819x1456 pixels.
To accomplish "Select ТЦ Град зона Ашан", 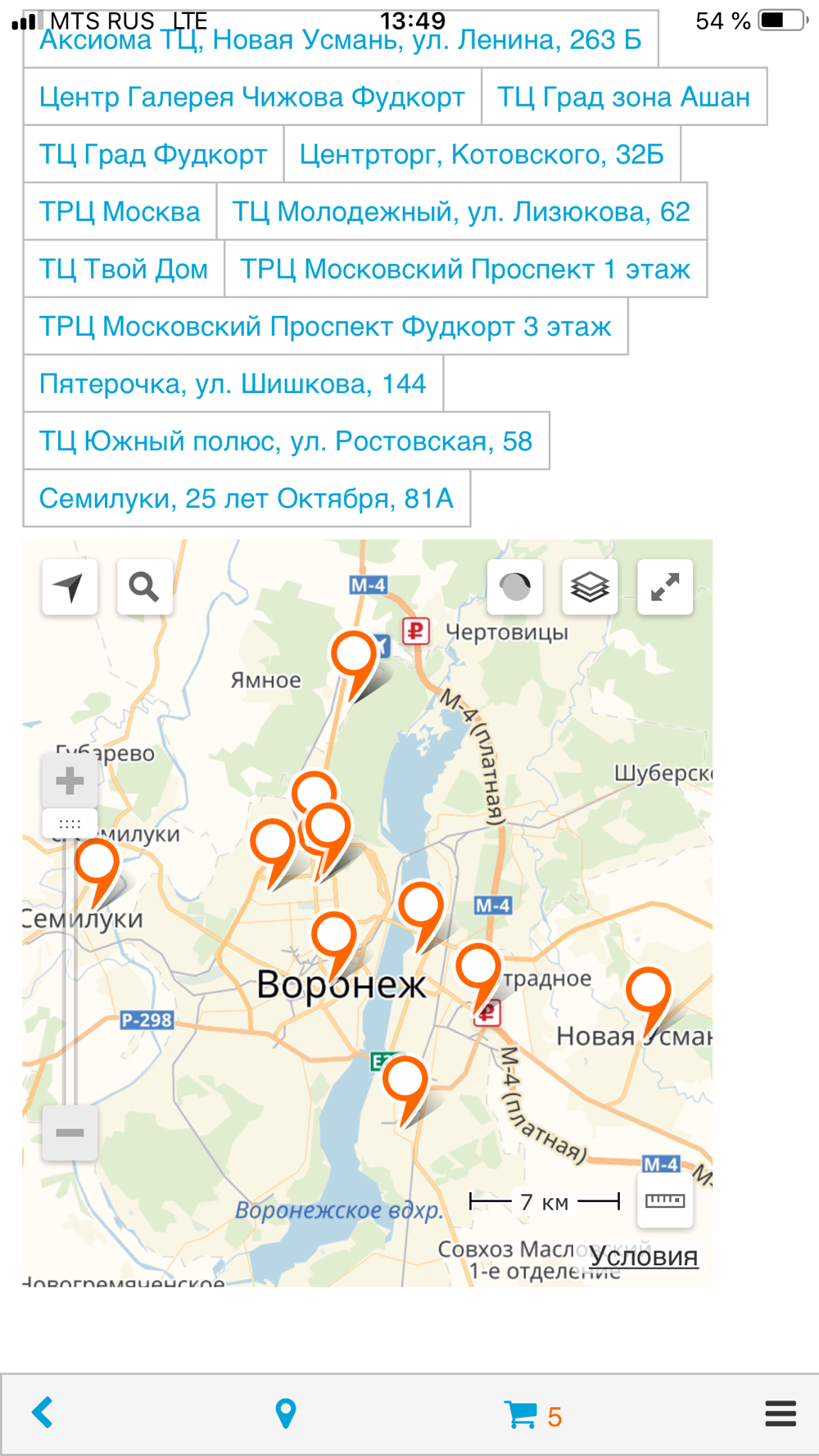I will click(x=624, y=97).
